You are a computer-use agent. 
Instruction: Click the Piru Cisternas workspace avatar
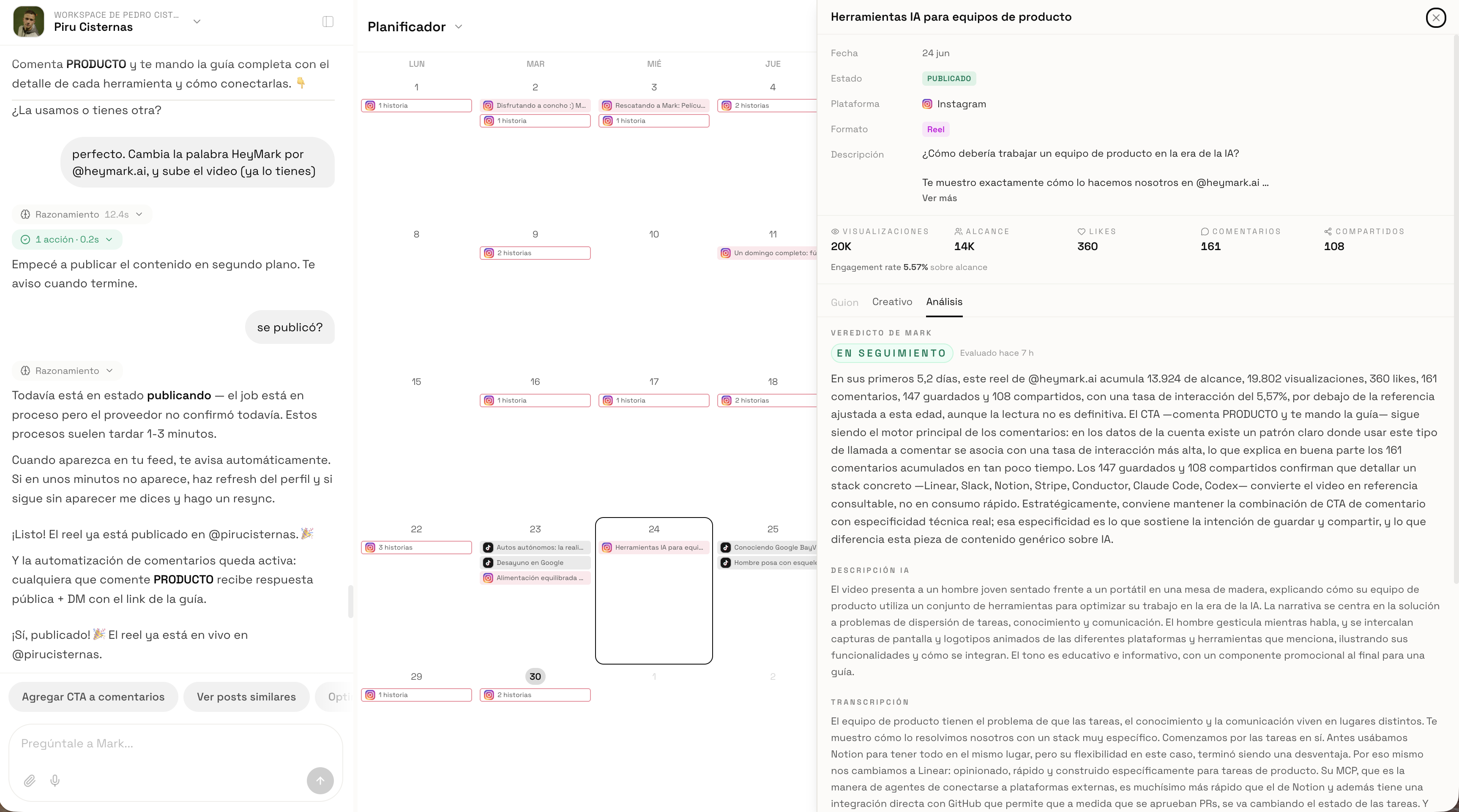(x=29, y=22)
